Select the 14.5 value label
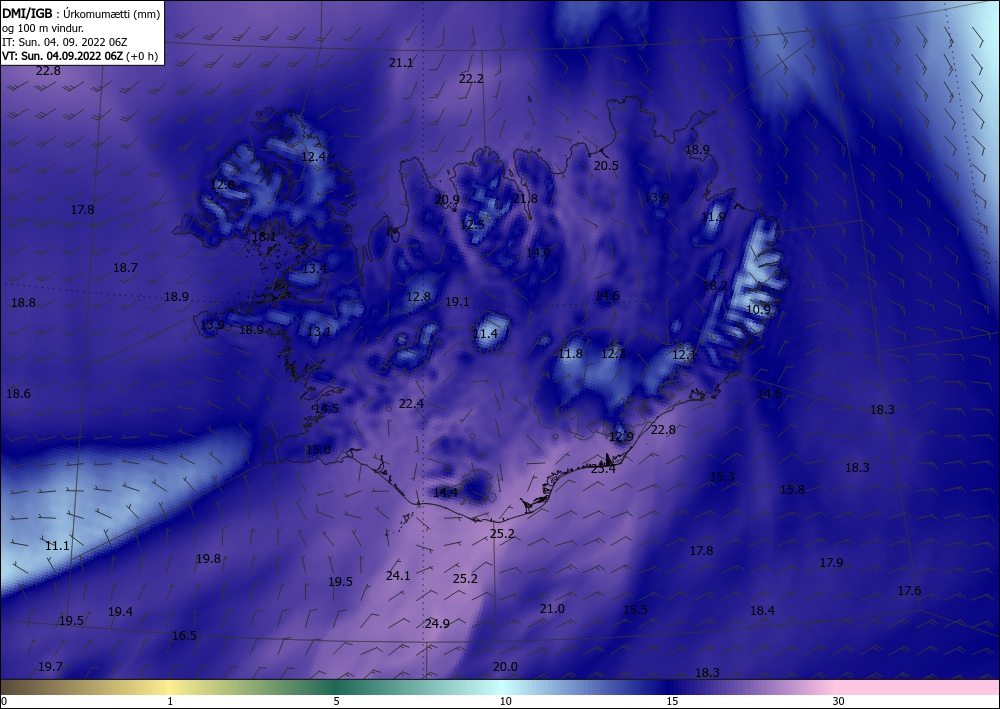Image resolution: width=1000 pixels, height=709 pixels. [x=327, y=409]
